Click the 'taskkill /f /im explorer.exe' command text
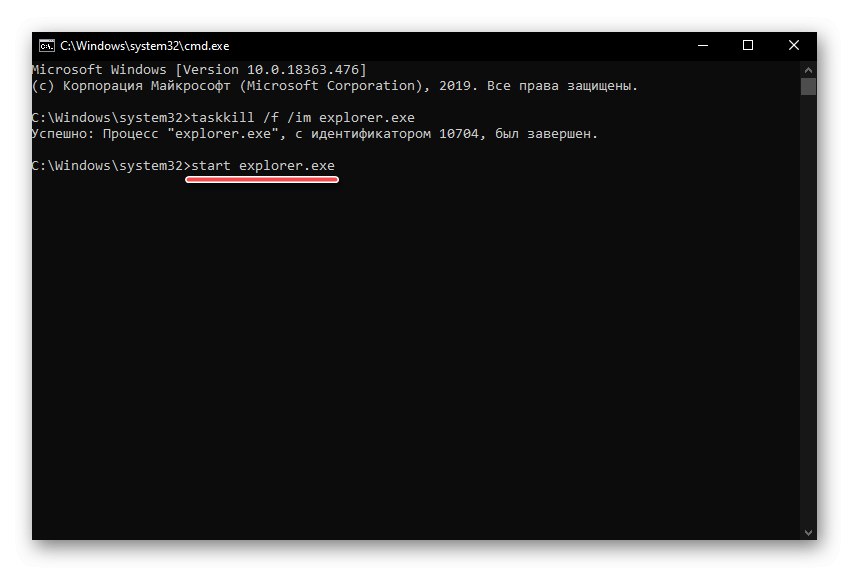 coord(301,118)
